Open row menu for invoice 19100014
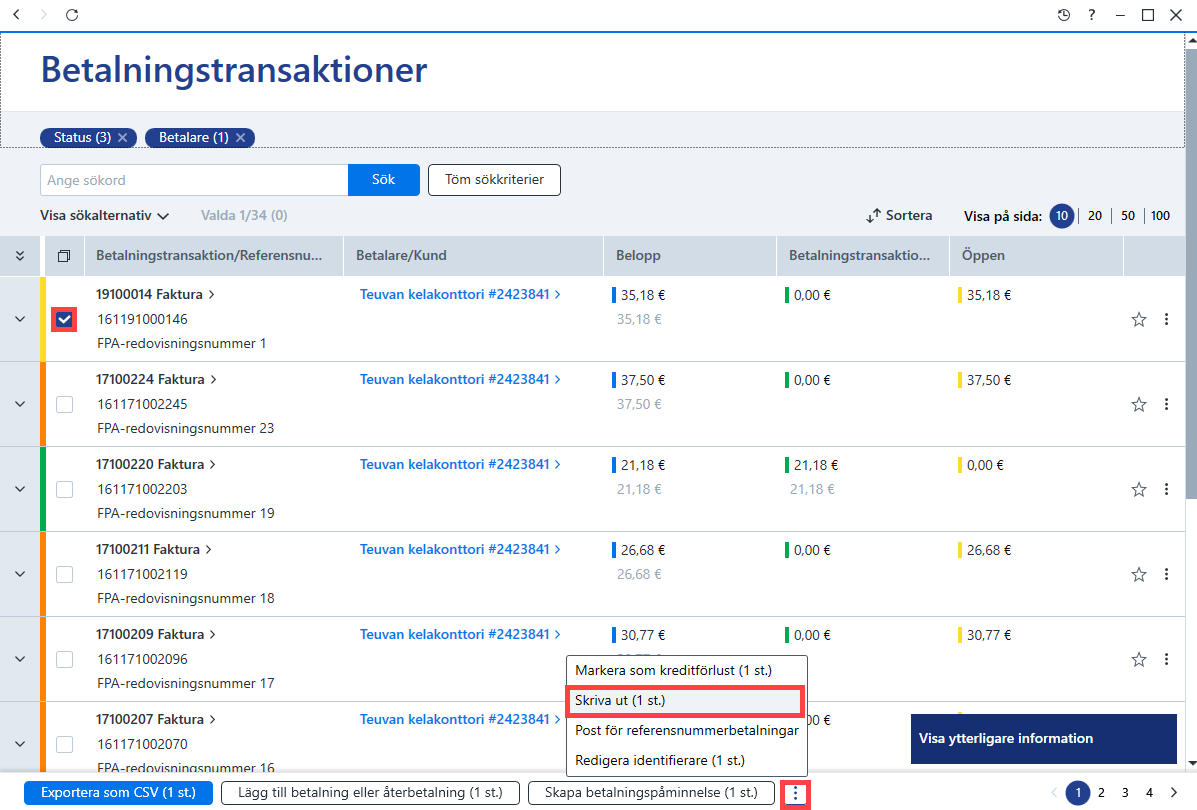The height and width of the screenshot is (810, 1197). [1166, 320]
